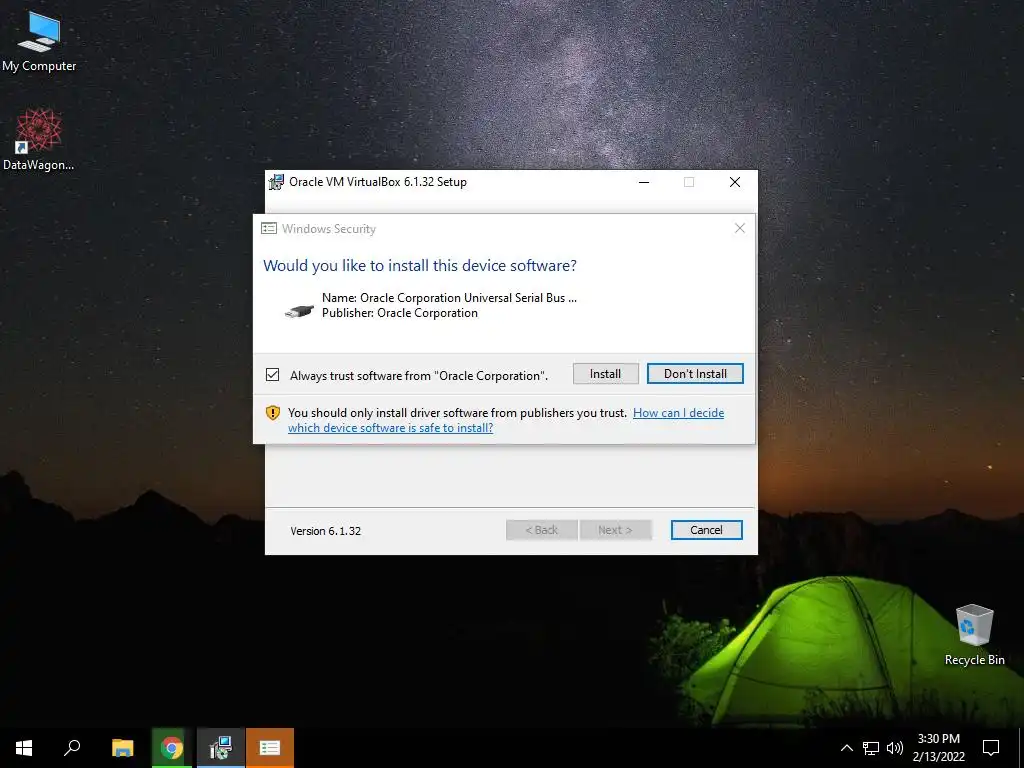Viewport: 1024px width, 768px height.
Task: Open File Explorer from the taskbar
Action: (122, 748)
